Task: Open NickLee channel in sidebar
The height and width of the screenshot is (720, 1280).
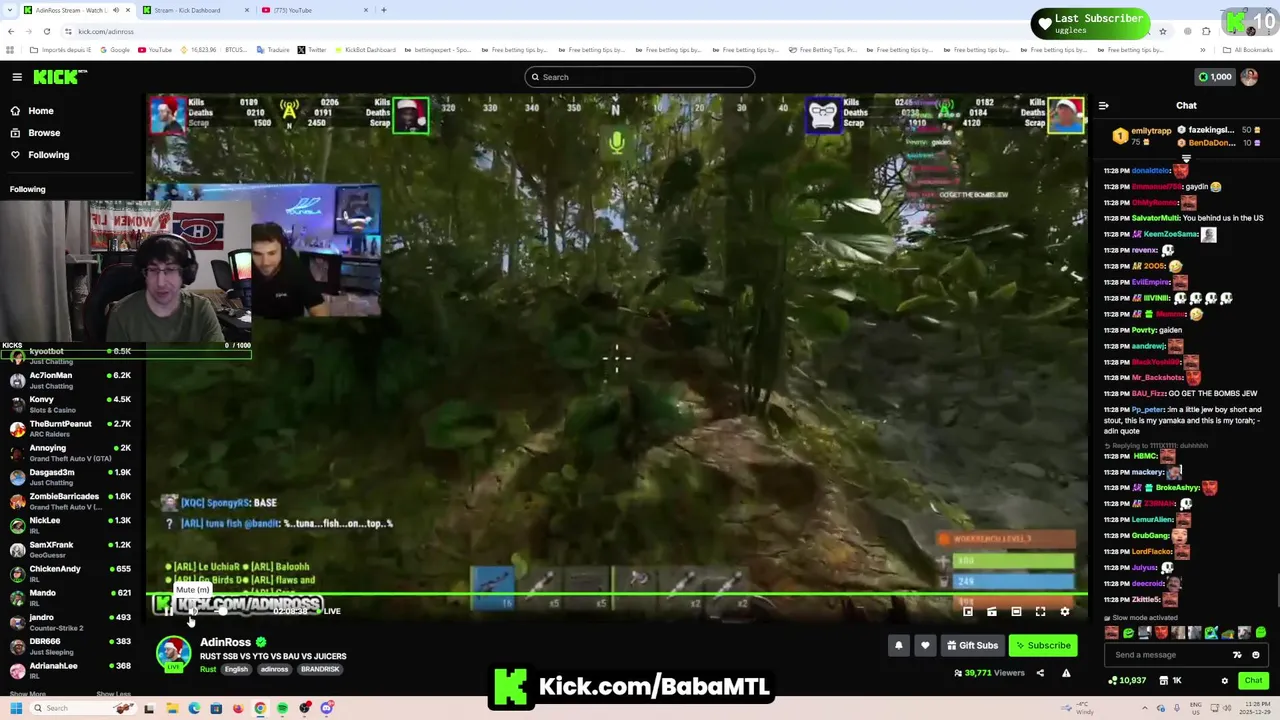Action: (x=70, y=525)
